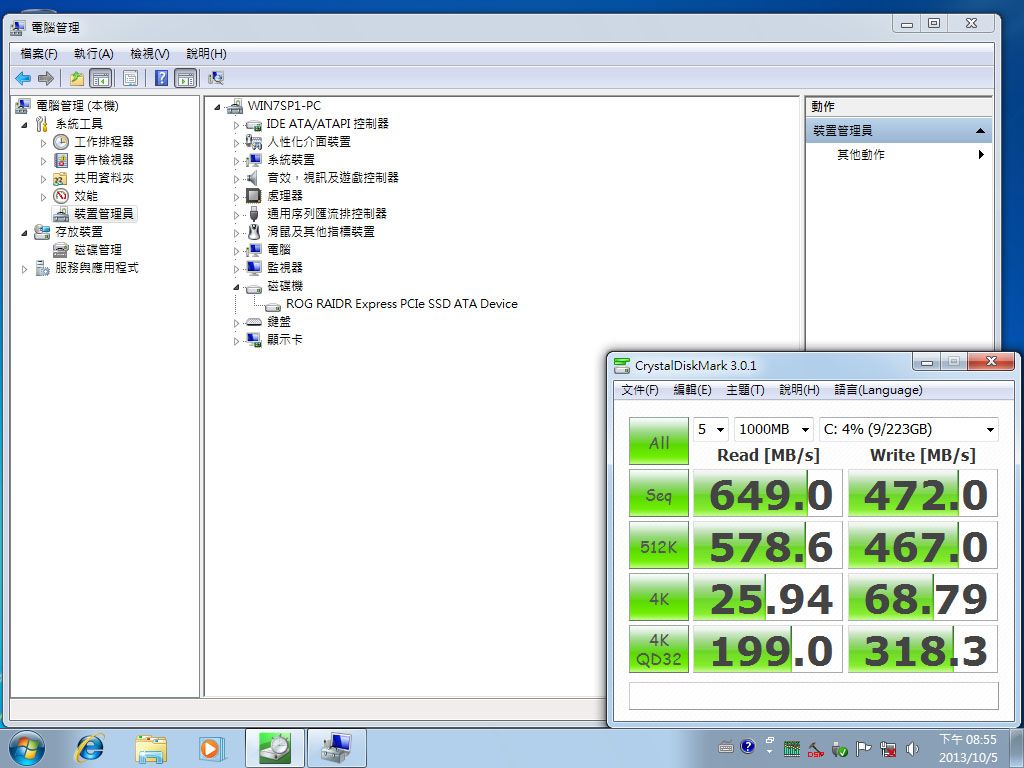This screenshot has width=1024, height=768.
Task: Expand the 服務與應用程式 tree node
Action: (24, 268)
